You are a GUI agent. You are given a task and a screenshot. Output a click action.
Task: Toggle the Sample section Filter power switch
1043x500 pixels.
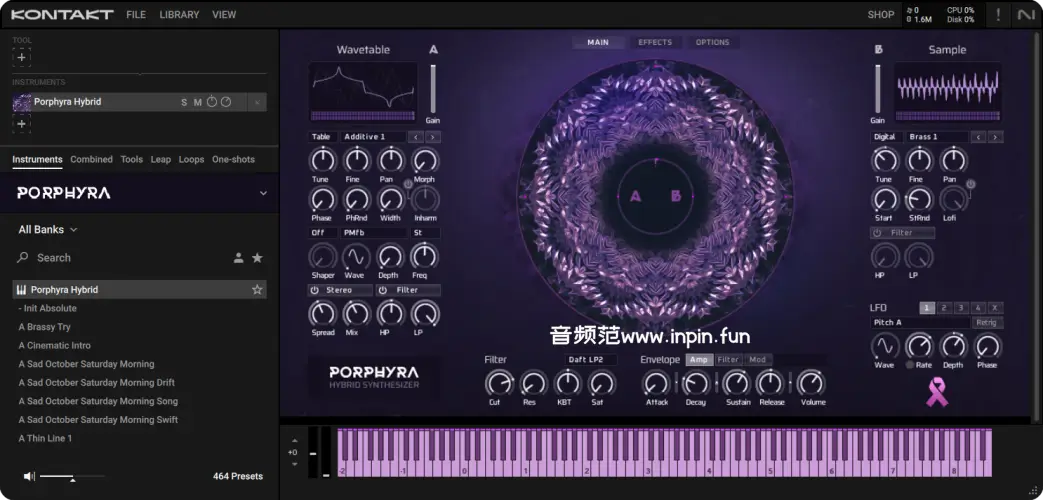coord(877,233)
